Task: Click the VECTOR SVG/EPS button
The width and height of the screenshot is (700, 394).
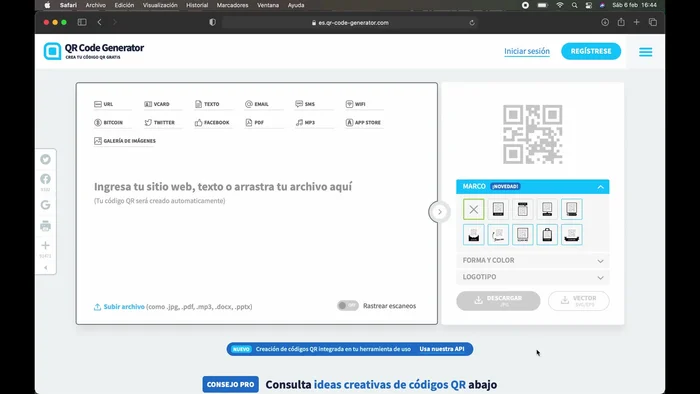Action: point(579,301)
